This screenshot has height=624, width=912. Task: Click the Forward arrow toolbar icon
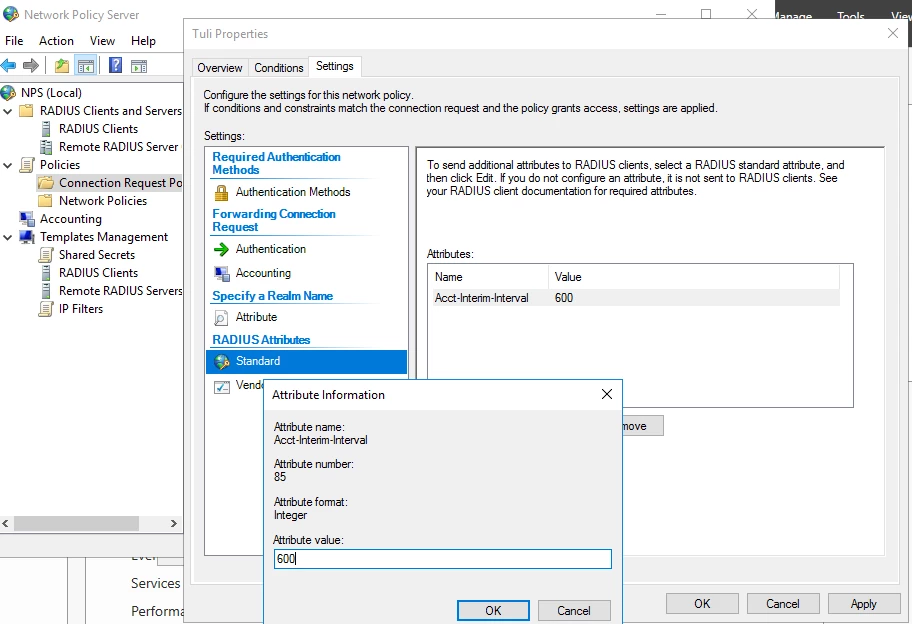tap(31, 66)
